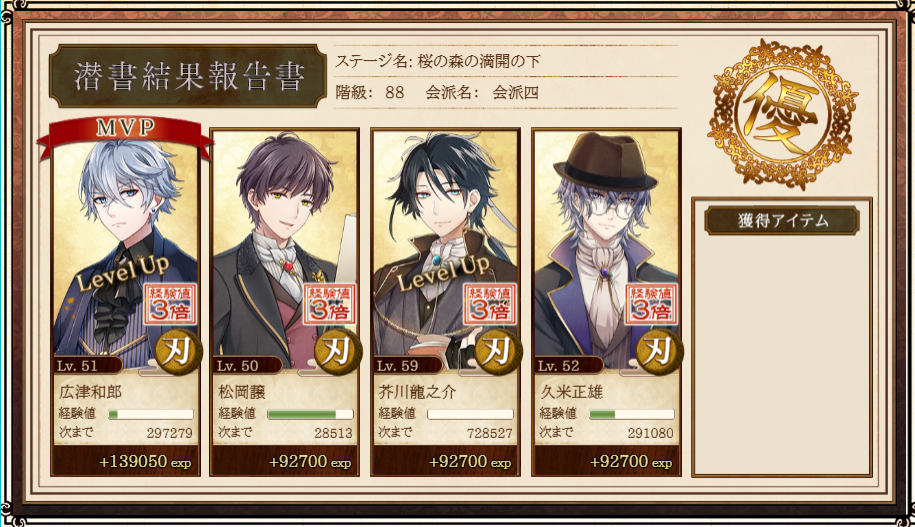The width and height of the screenshot is (915, 527).
Task: Click 広津和郎's 刃 weapon badge
Action: (x=179, y=351)
